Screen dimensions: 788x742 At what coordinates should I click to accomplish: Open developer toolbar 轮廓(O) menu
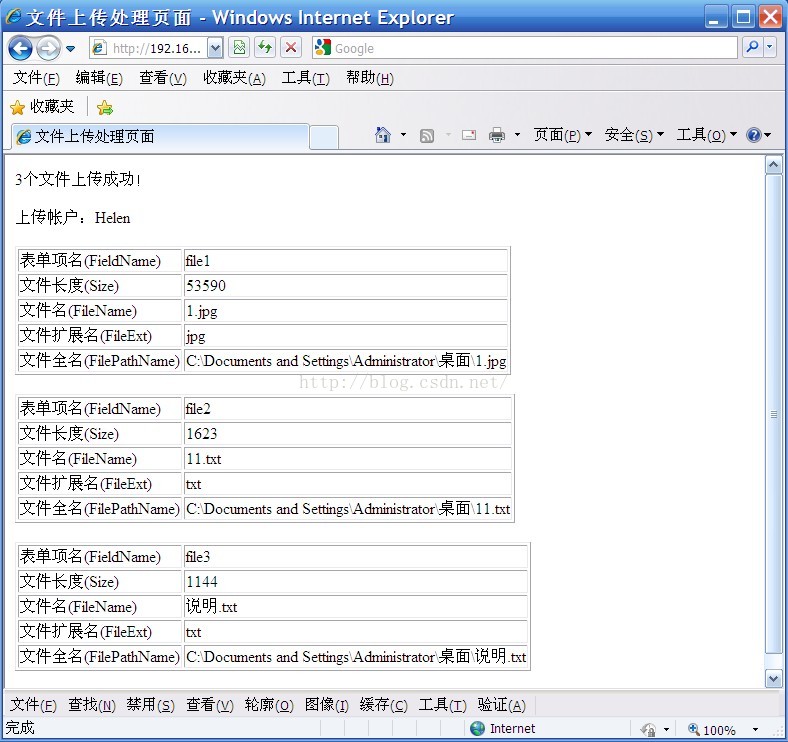[269, 705]
